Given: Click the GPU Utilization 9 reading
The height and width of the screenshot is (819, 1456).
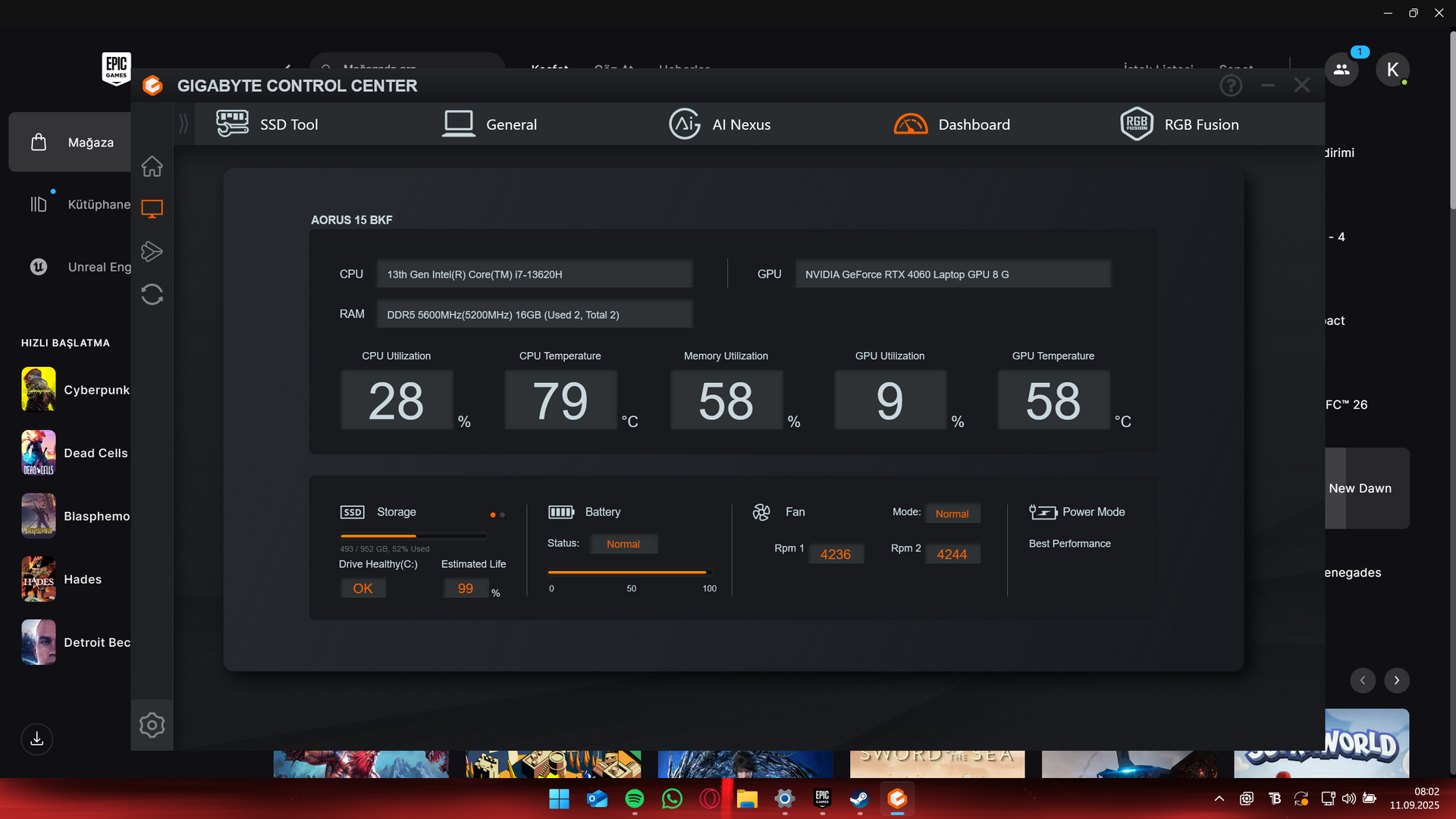Looking at the screenshot, I should coord(890,400).
